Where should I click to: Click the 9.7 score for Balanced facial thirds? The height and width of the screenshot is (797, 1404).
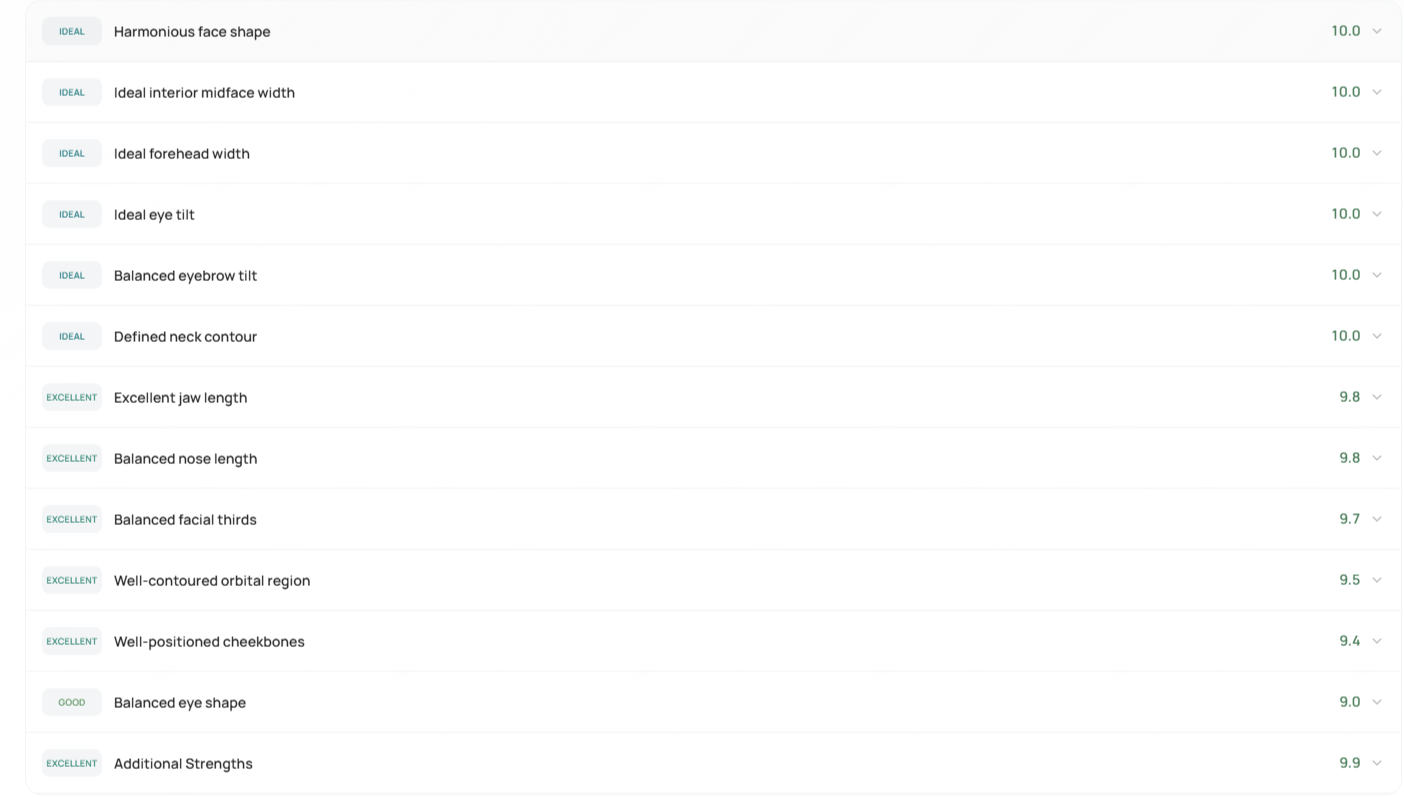[x=1349, y=519]
